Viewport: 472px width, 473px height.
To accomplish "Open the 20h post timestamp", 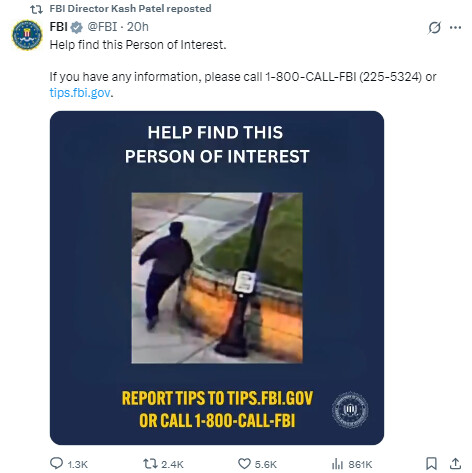I will point(138,27).
